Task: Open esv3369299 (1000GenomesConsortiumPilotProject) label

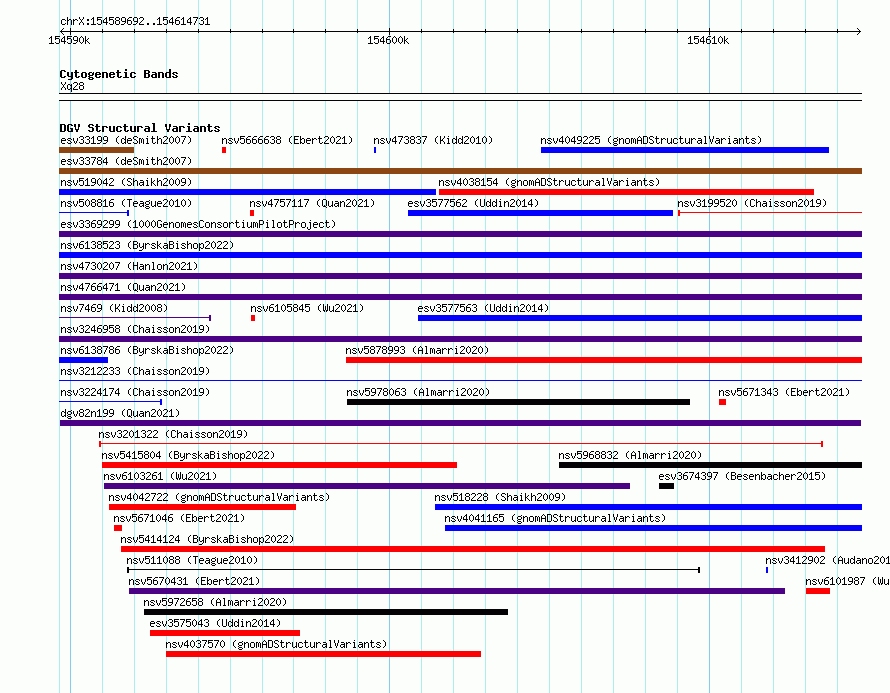Action: point(198,224)
